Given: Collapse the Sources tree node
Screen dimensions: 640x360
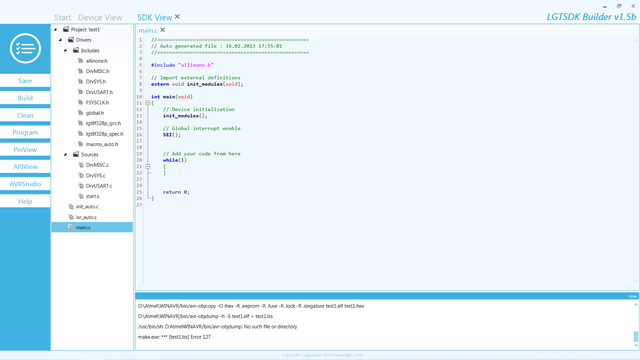Looking at the screenshot, I should (x=65, y=155).
